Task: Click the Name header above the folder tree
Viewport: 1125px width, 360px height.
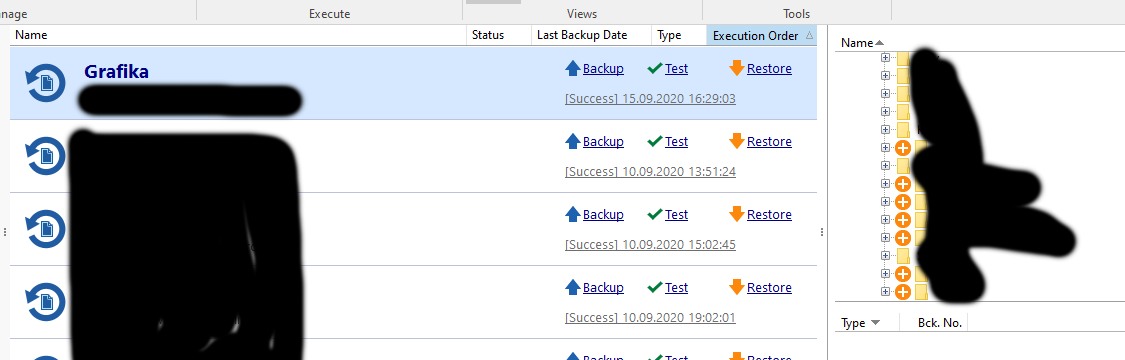Action: tap(862, 43)
